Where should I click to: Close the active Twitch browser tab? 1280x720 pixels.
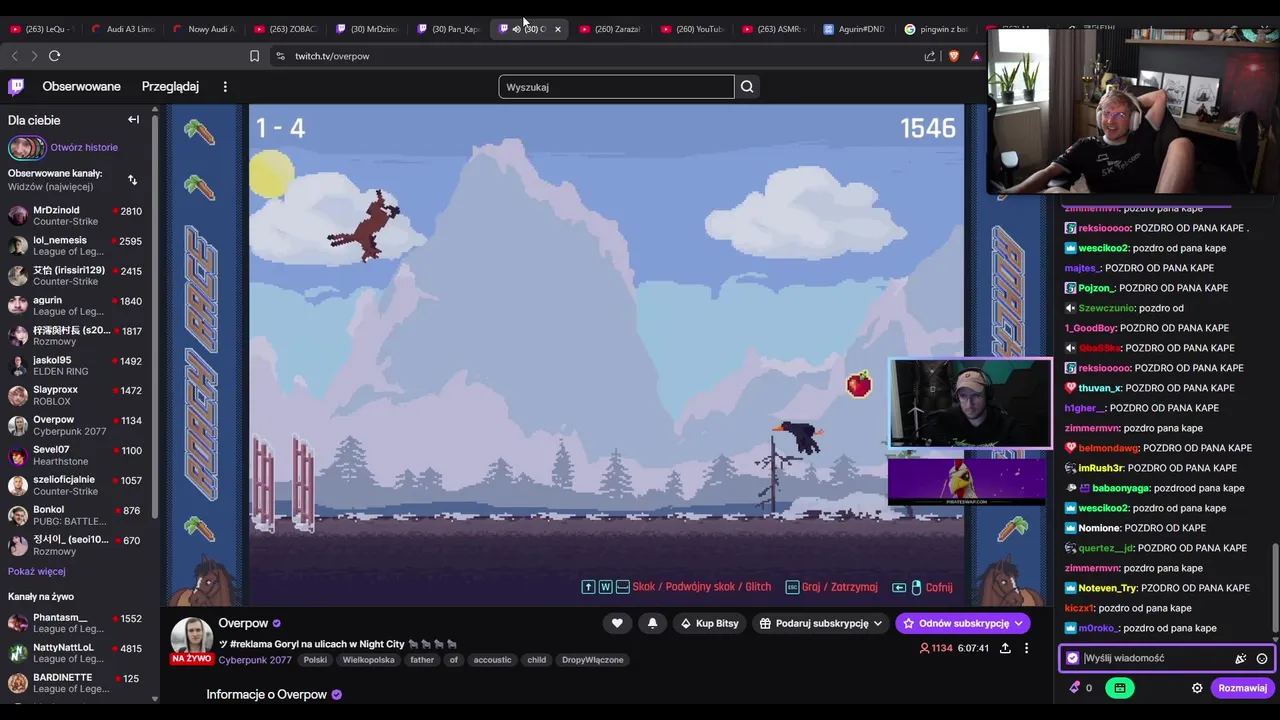pos(558,29)
